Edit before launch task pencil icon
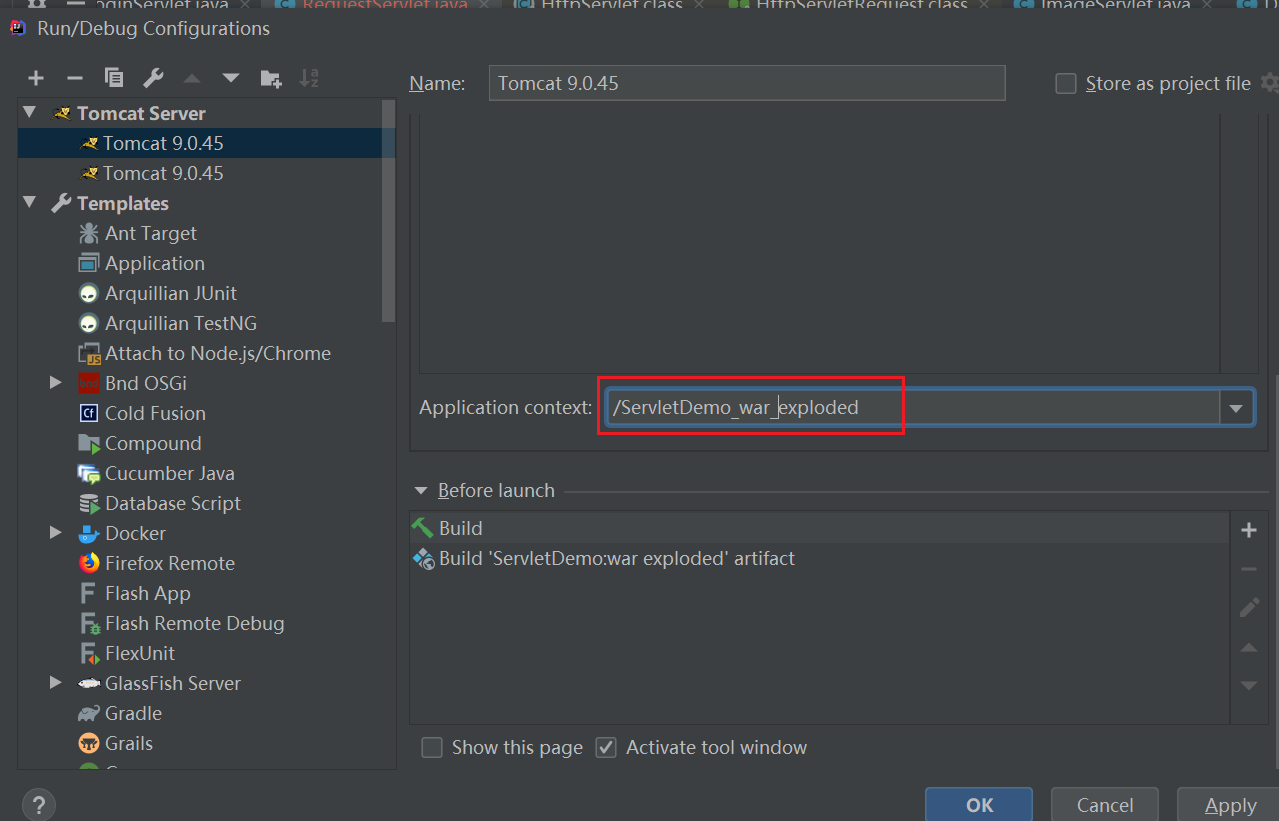The height and width of the screenshot is (821, 1279). click(1249, 607)
